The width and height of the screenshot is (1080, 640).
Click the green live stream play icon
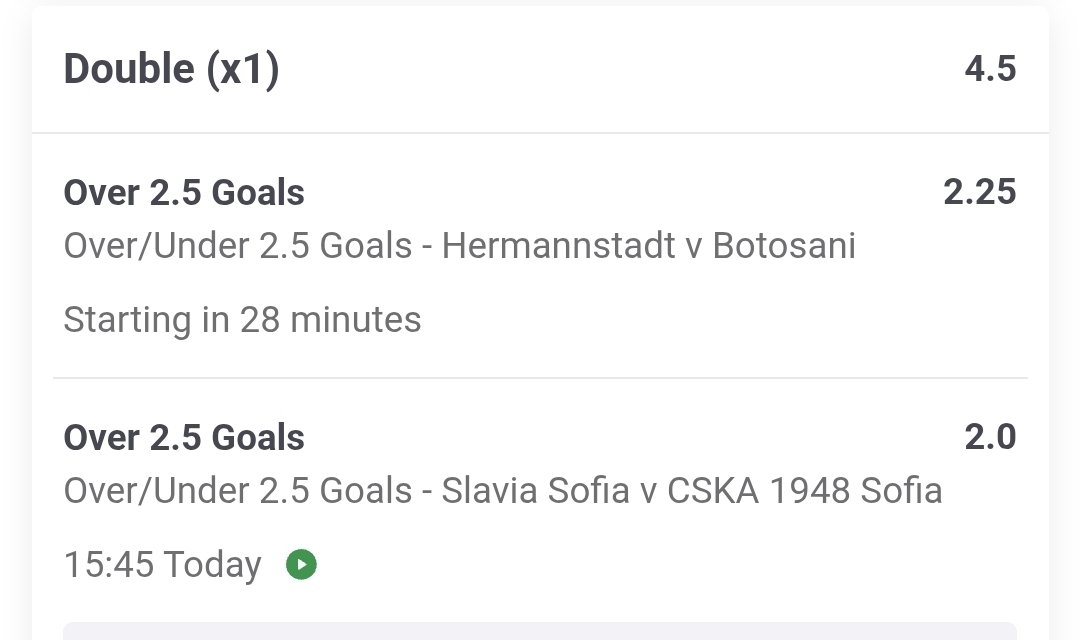[x=301, y=565]
